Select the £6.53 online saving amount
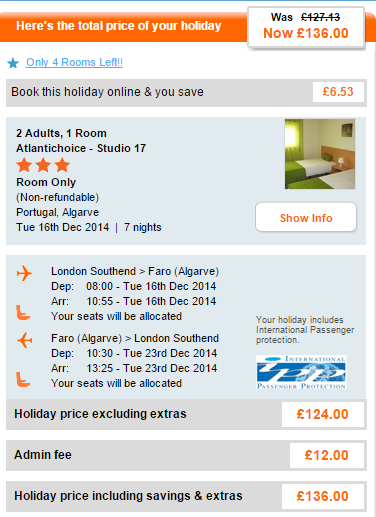Screen dimensions: 376x517 (338, 92)
